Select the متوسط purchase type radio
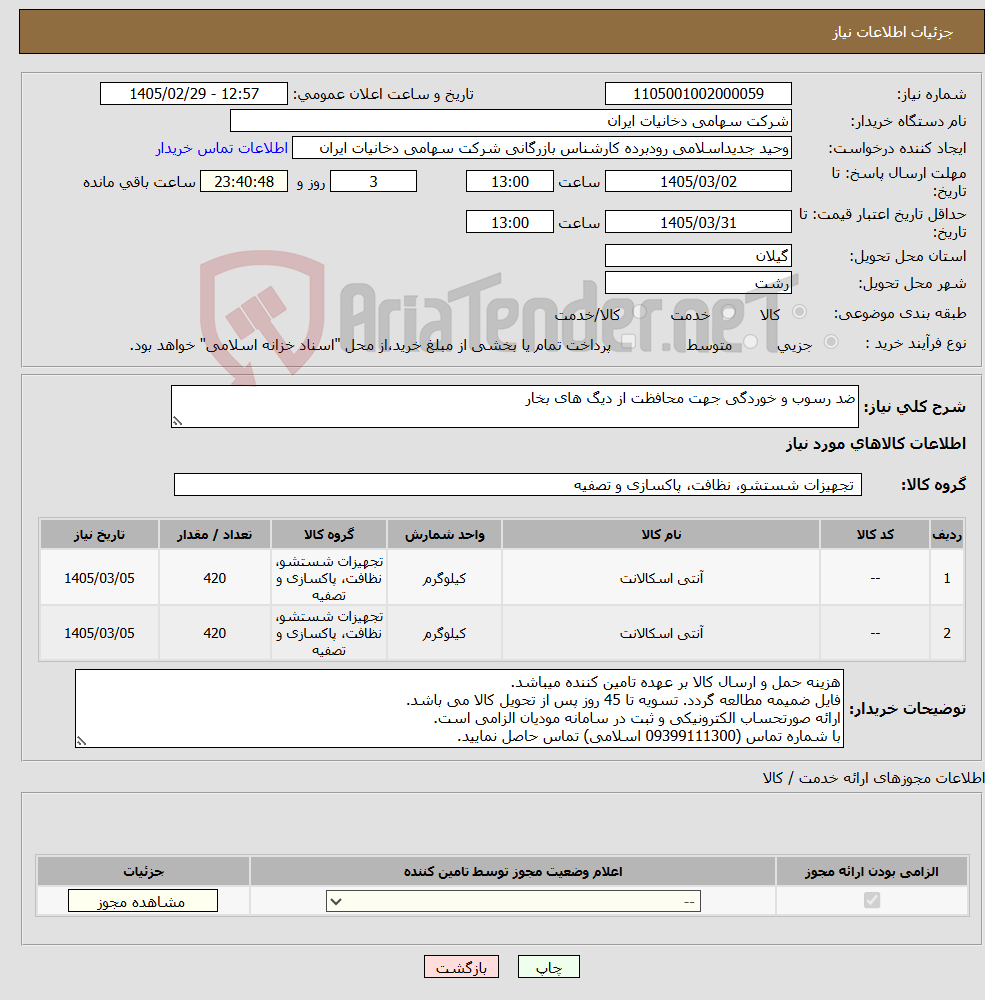985x1000 pixels. 751,342
